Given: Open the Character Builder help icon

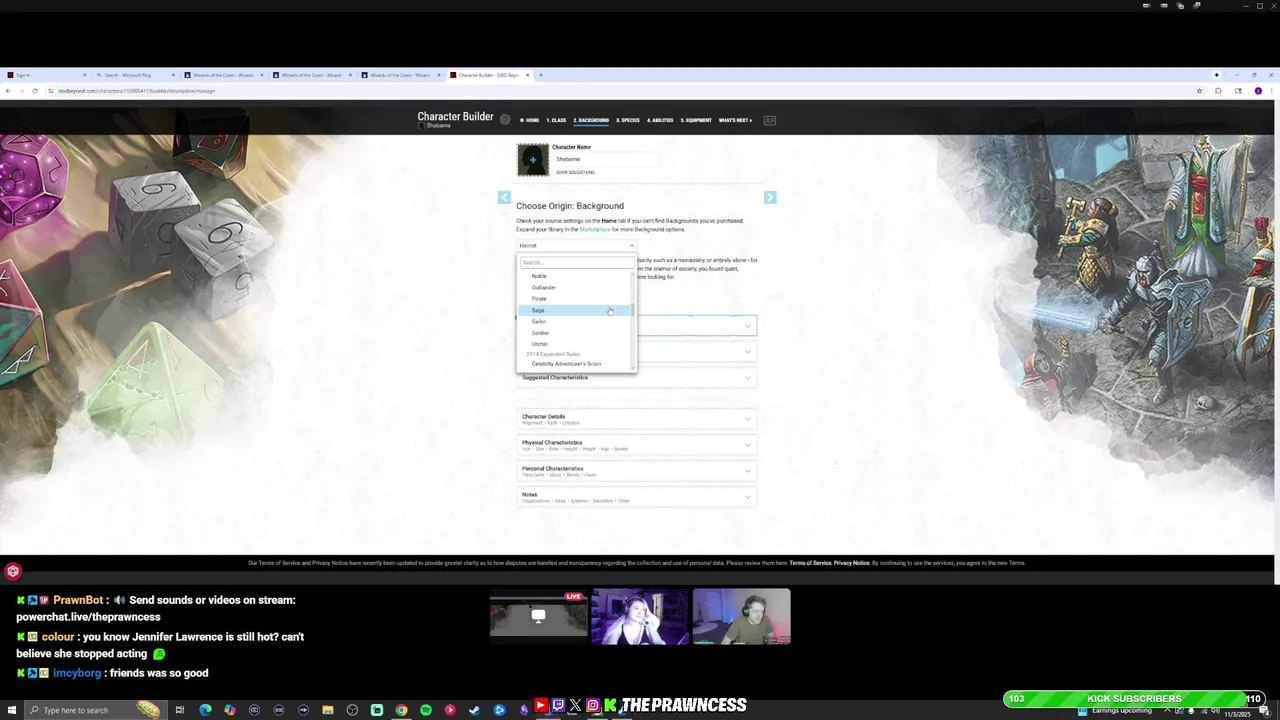Looking at the screenshot, I should [x=505, y=119].
